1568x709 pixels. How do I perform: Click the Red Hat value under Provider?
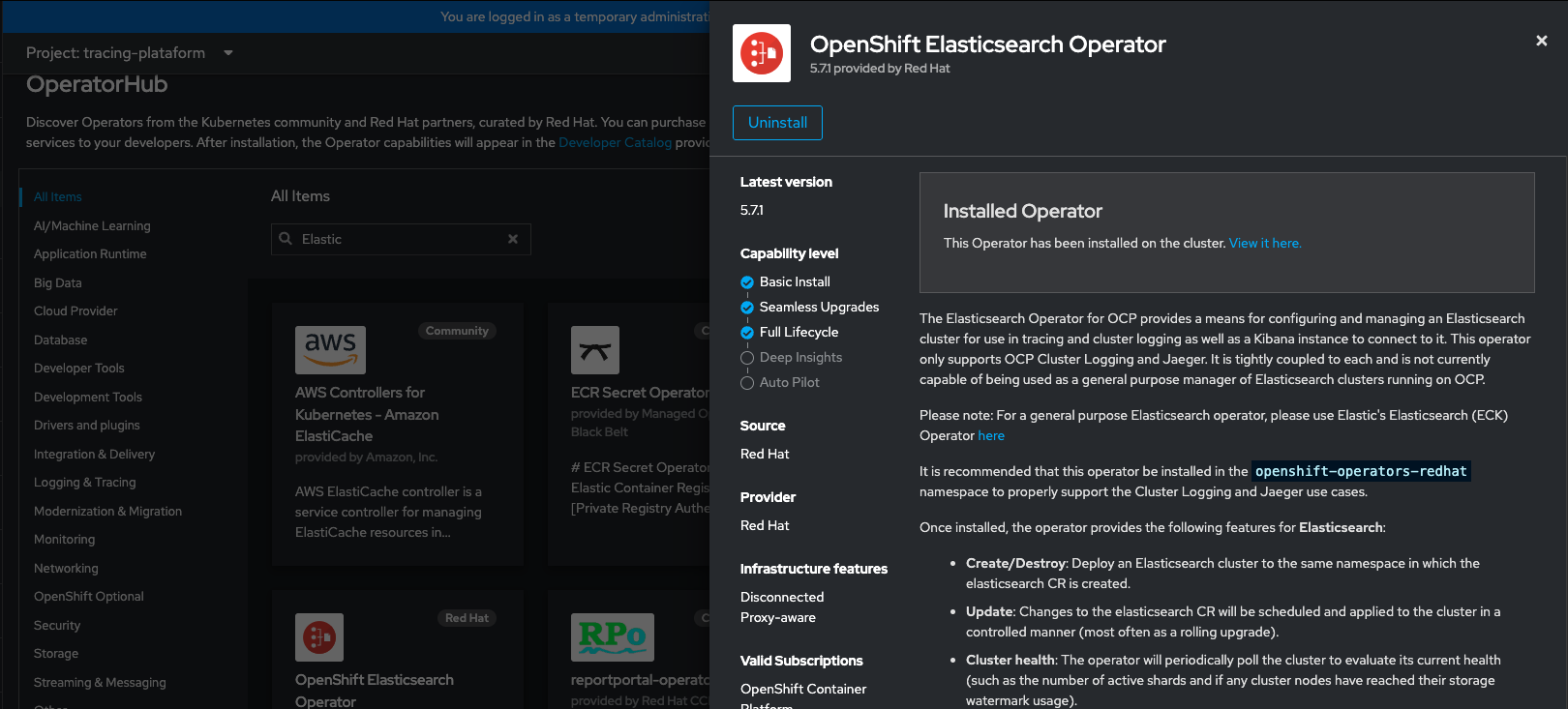765,526
